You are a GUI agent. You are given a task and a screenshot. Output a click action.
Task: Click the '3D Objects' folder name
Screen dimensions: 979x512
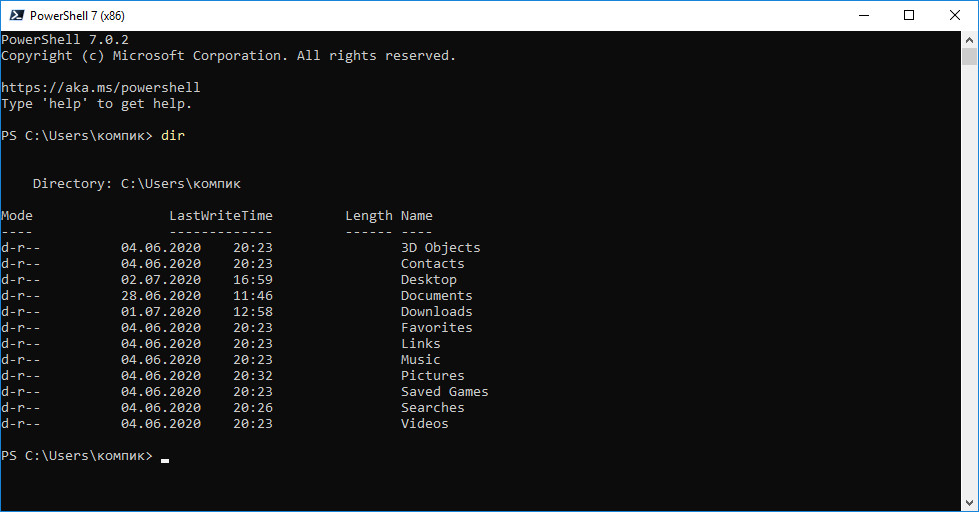tap(441, 248)
